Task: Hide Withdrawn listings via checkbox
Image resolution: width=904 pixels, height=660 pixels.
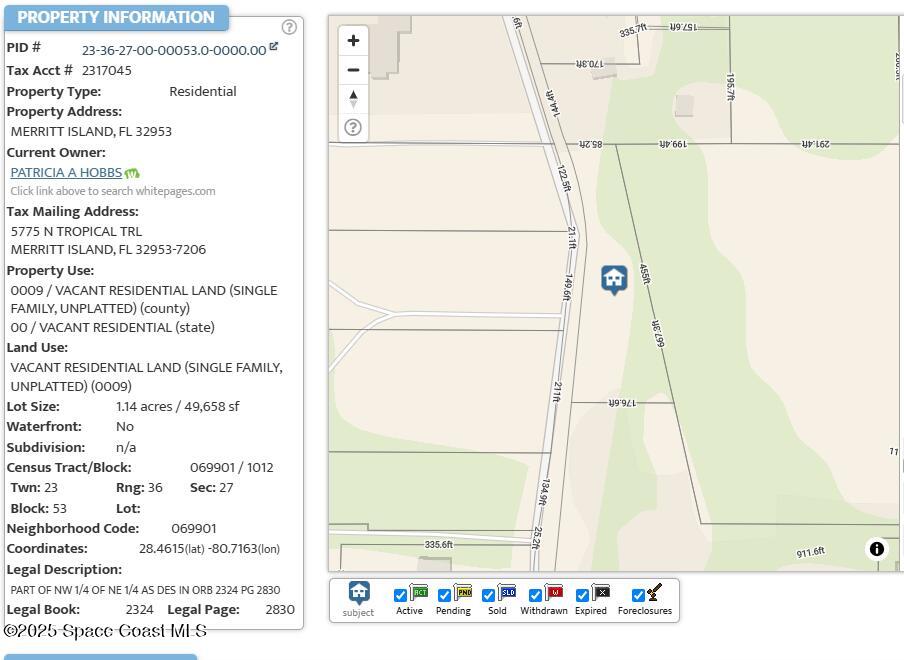Action: (535, 595)
